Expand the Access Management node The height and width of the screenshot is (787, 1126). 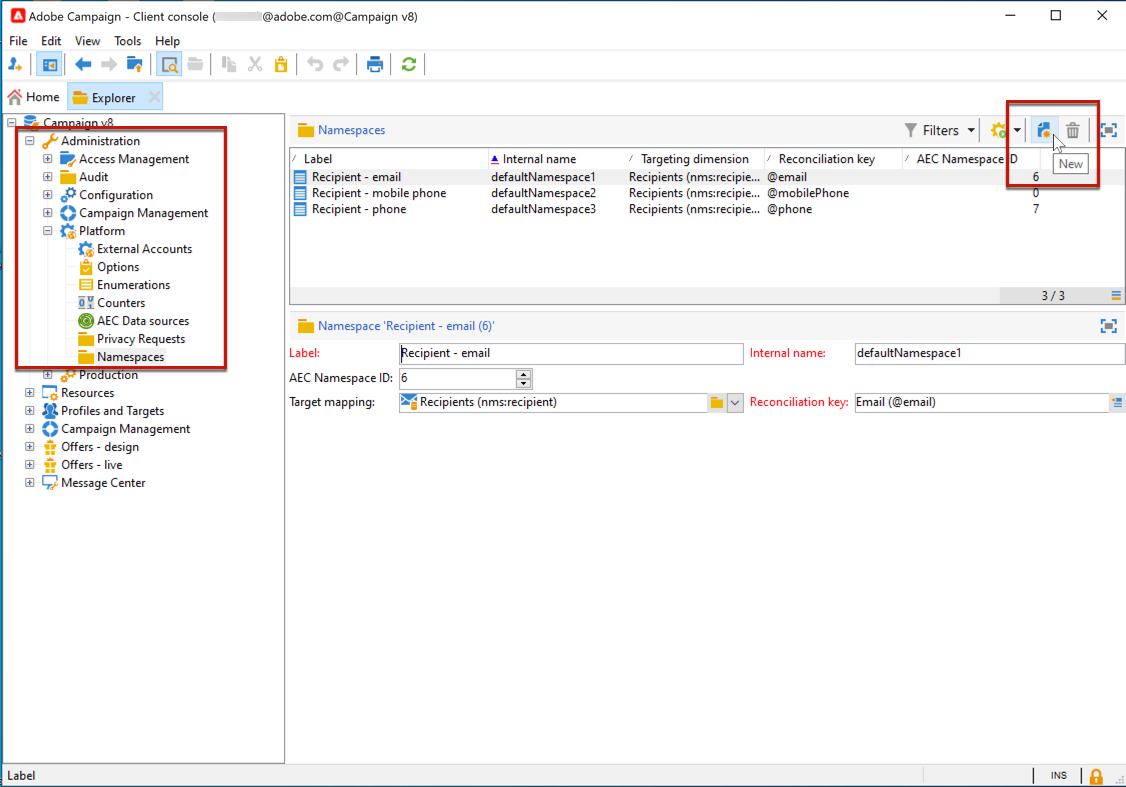tap(47, 159)
